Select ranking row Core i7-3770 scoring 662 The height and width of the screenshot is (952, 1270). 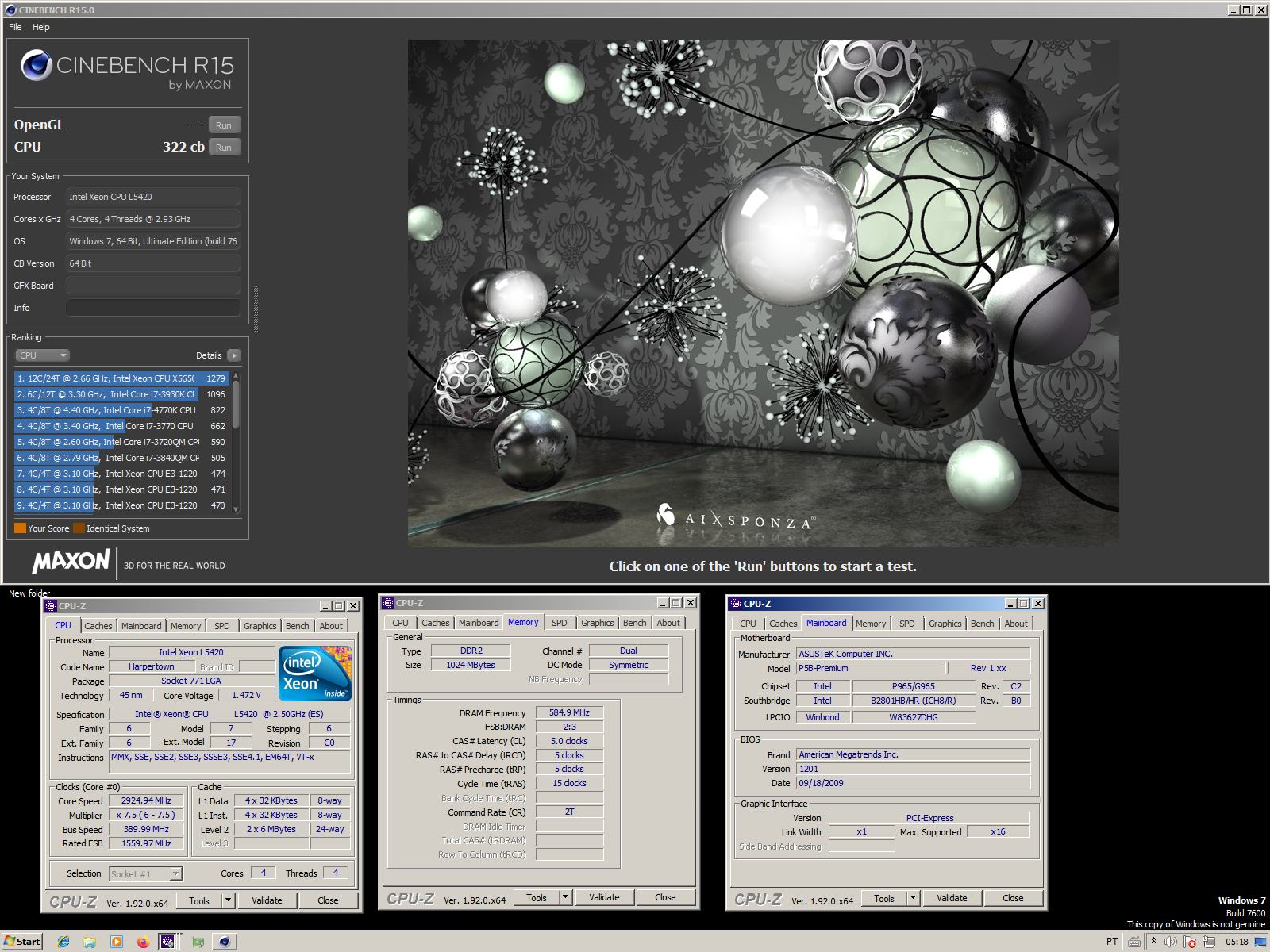click(122, 426)
